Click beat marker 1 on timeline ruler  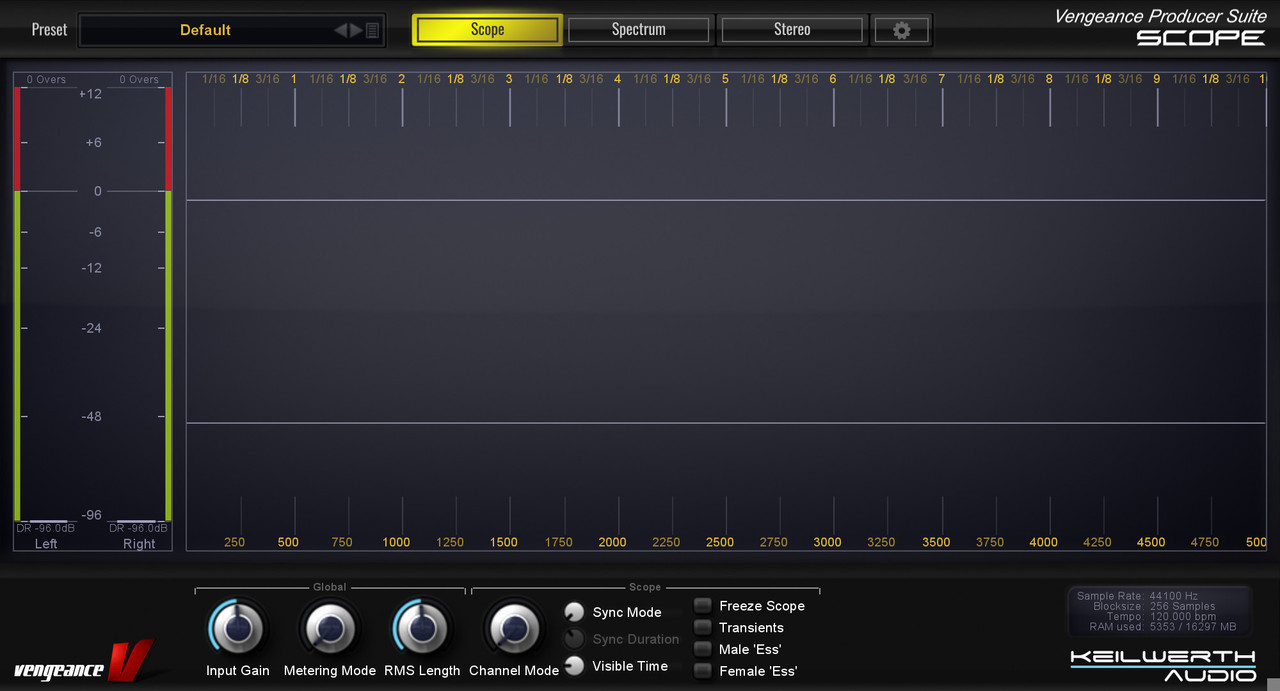click(294, 79)
